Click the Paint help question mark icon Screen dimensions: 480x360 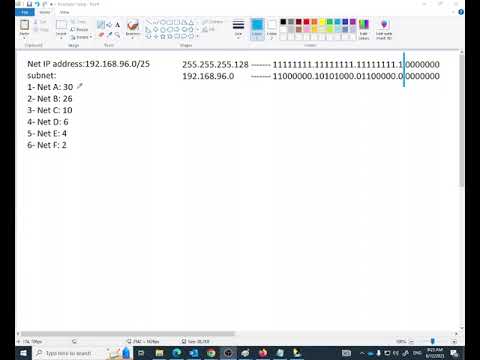(461, 12)
